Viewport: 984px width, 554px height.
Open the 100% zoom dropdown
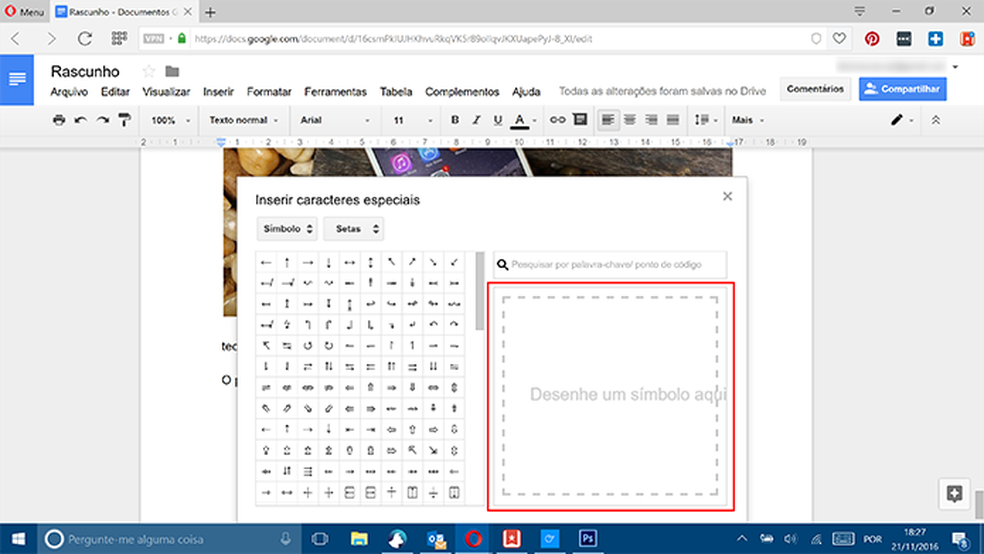tap(170, 120)
